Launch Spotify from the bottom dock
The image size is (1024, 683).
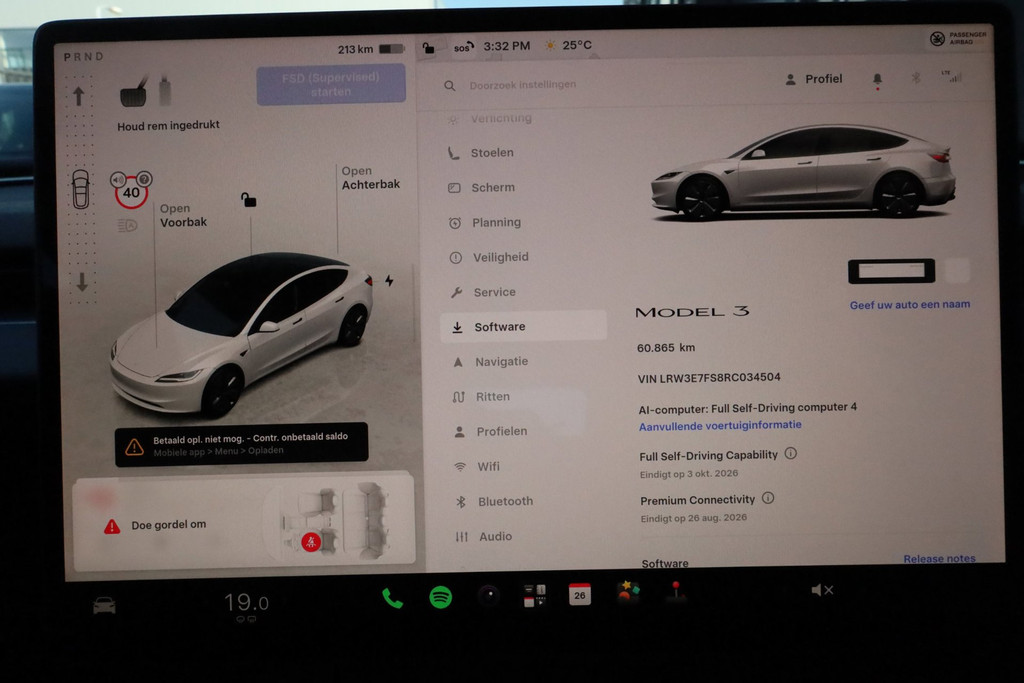[x=441, y=597]
